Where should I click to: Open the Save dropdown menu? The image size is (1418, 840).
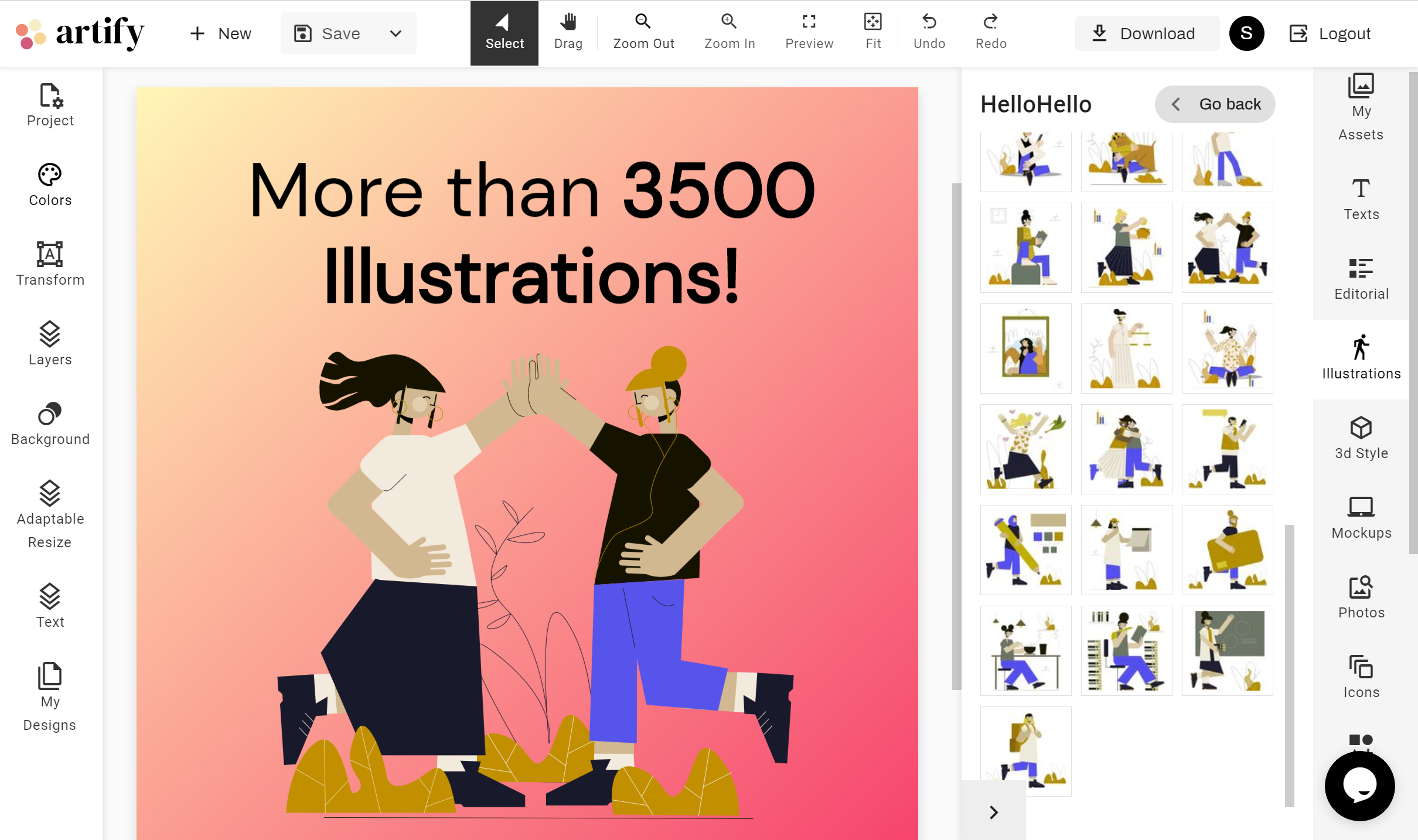click(396, 34)
